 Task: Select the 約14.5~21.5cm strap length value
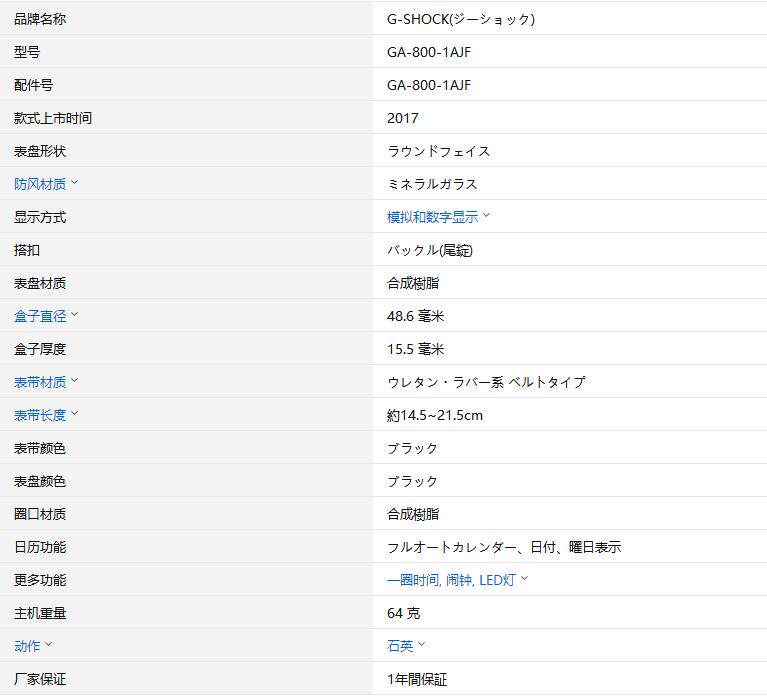(x=435, y=415)
